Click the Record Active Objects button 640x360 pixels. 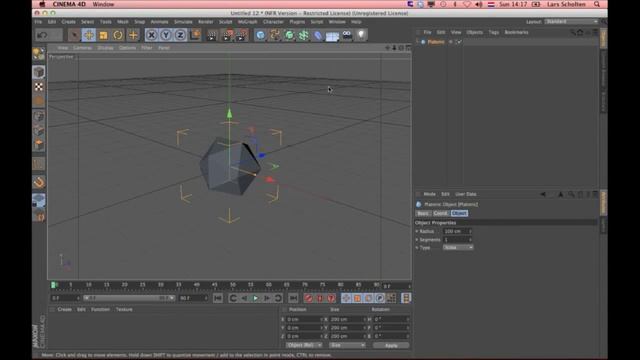coord(309,298)
